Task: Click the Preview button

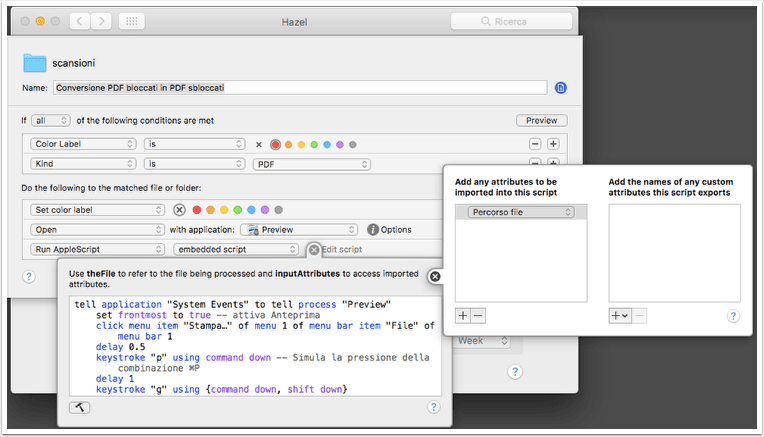Action: click(541, 120)
